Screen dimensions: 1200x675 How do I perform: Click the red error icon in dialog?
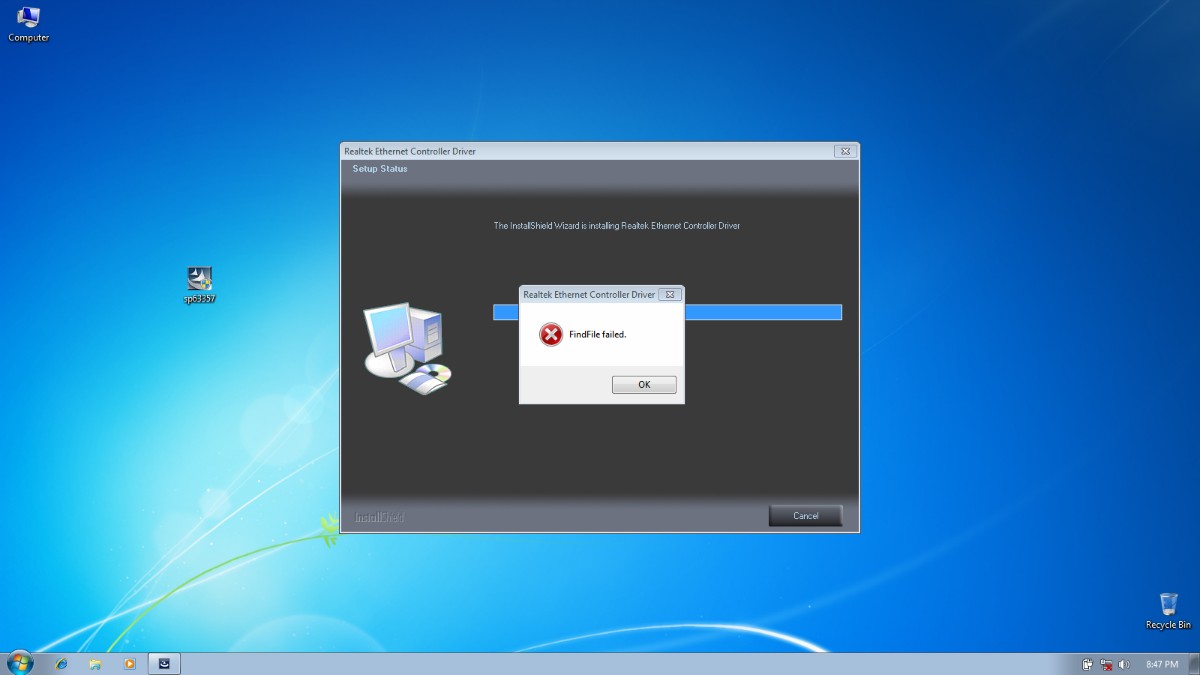pyautogui.click(x=551, y=335)
